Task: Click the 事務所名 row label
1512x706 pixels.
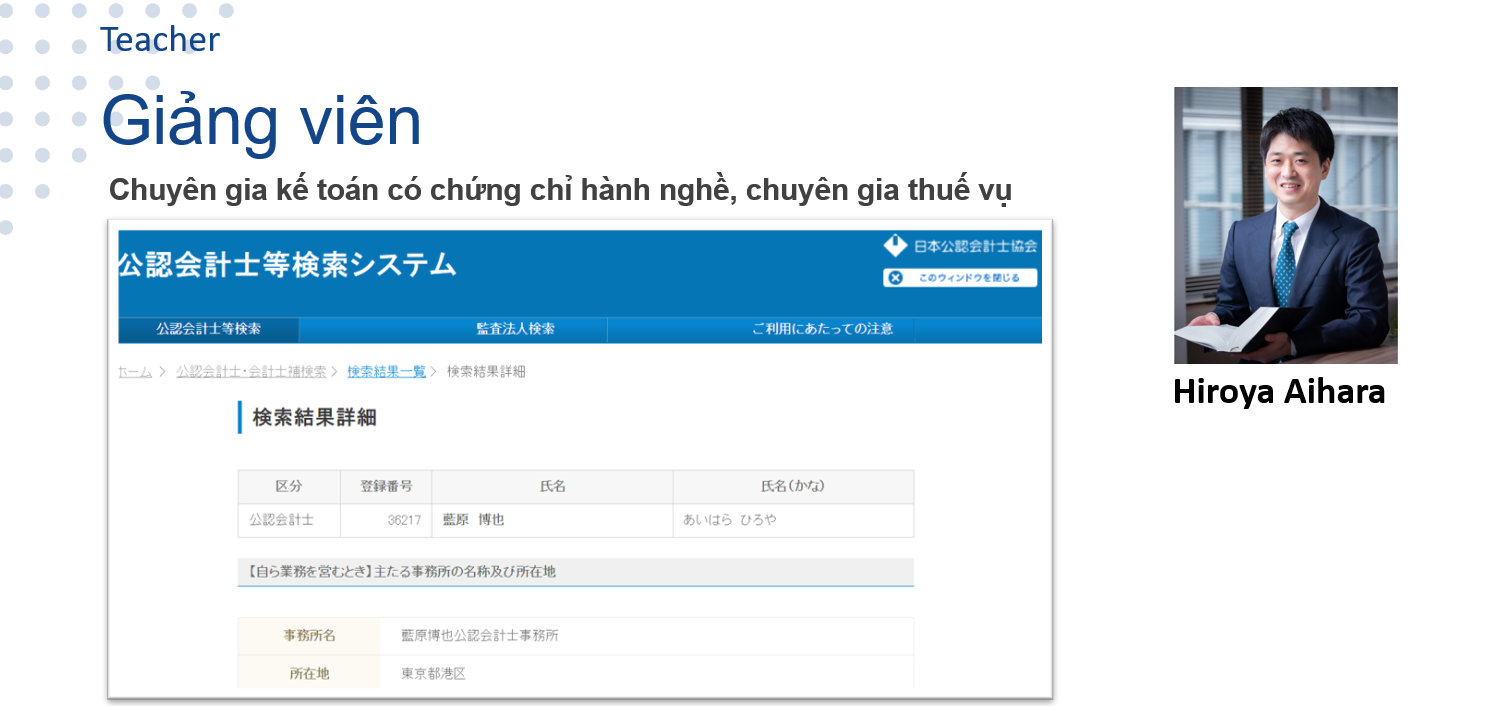Action: click(x=309, y=636)
